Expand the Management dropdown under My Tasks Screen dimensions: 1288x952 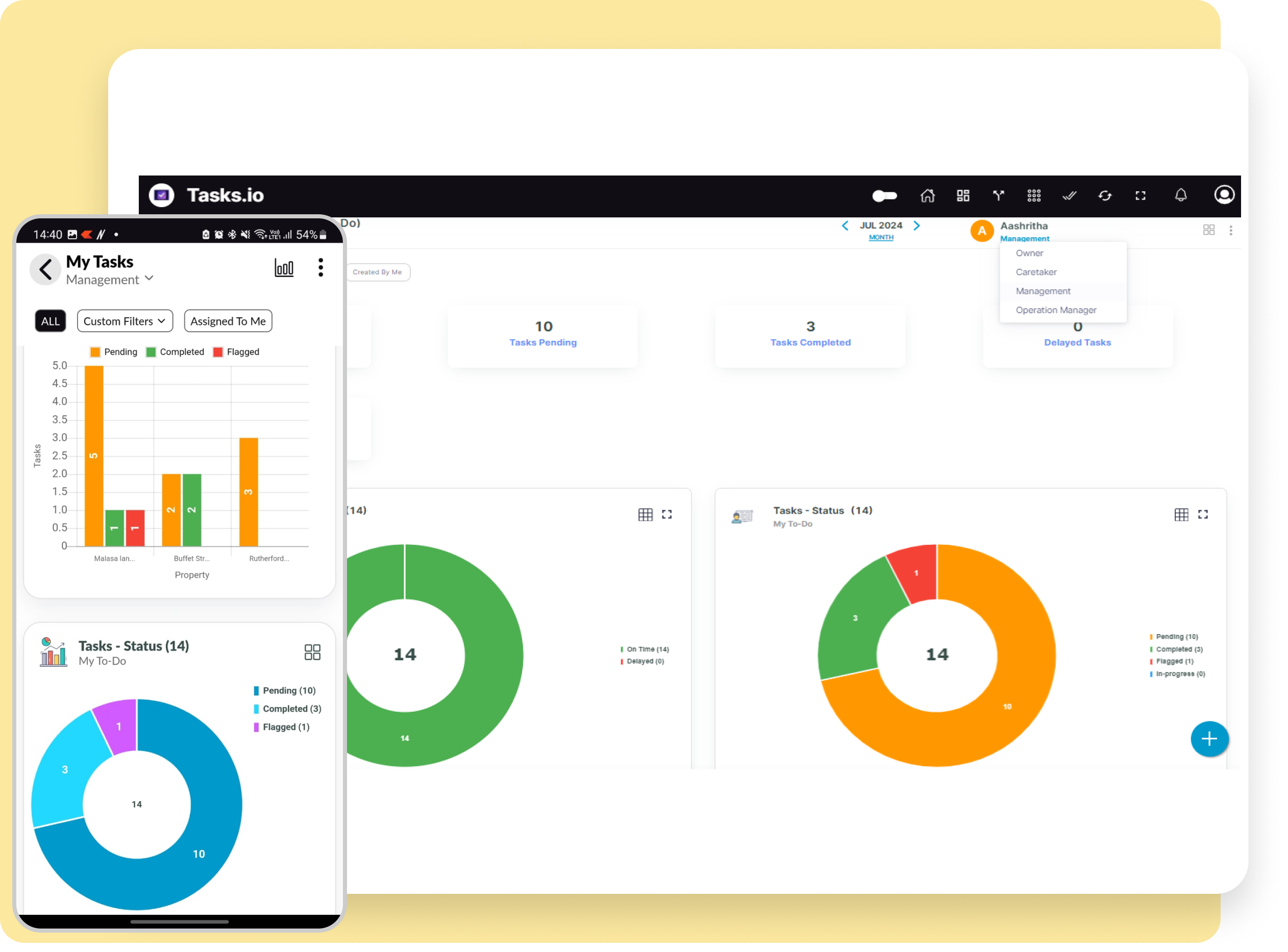[110, 280]
